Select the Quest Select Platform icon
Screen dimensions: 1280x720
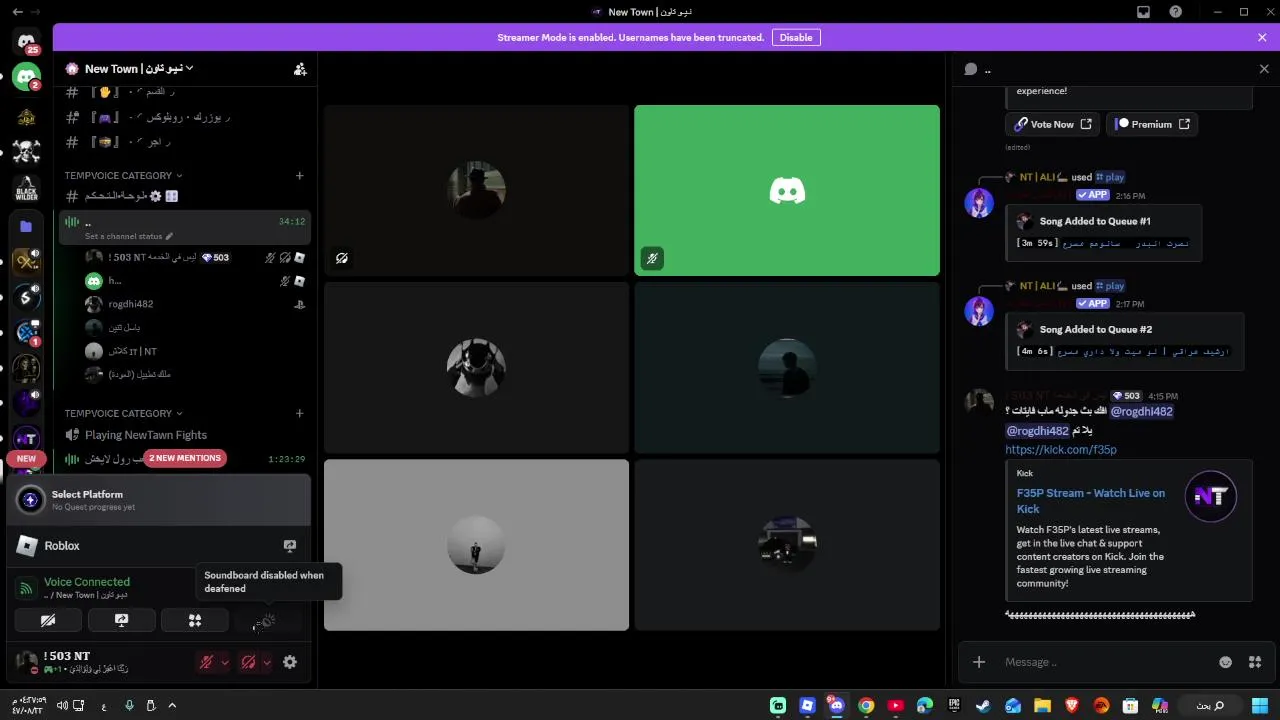(30, 500)
